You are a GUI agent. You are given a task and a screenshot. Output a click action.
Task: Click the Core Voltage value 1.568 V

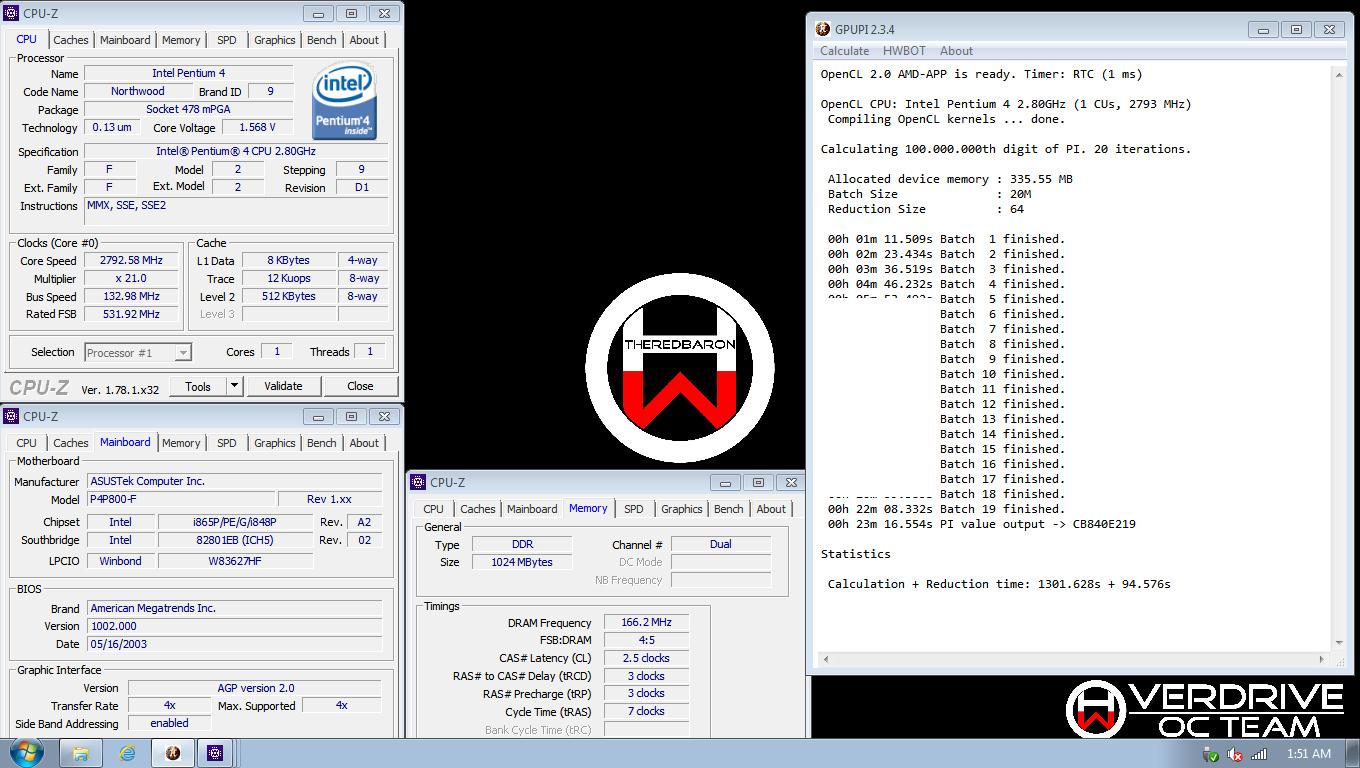pyautogui.click(x=257, y=128)
